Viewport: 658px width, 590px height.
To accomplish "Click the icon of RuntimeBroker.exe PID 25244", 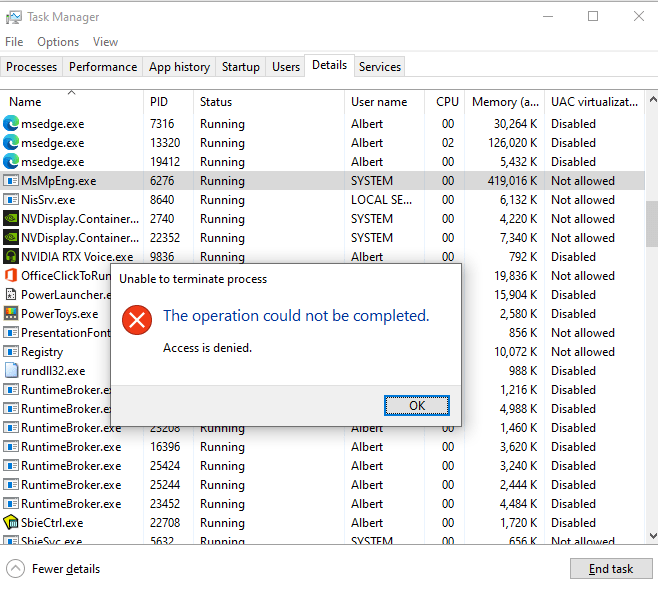I will [x=11, y=485].
